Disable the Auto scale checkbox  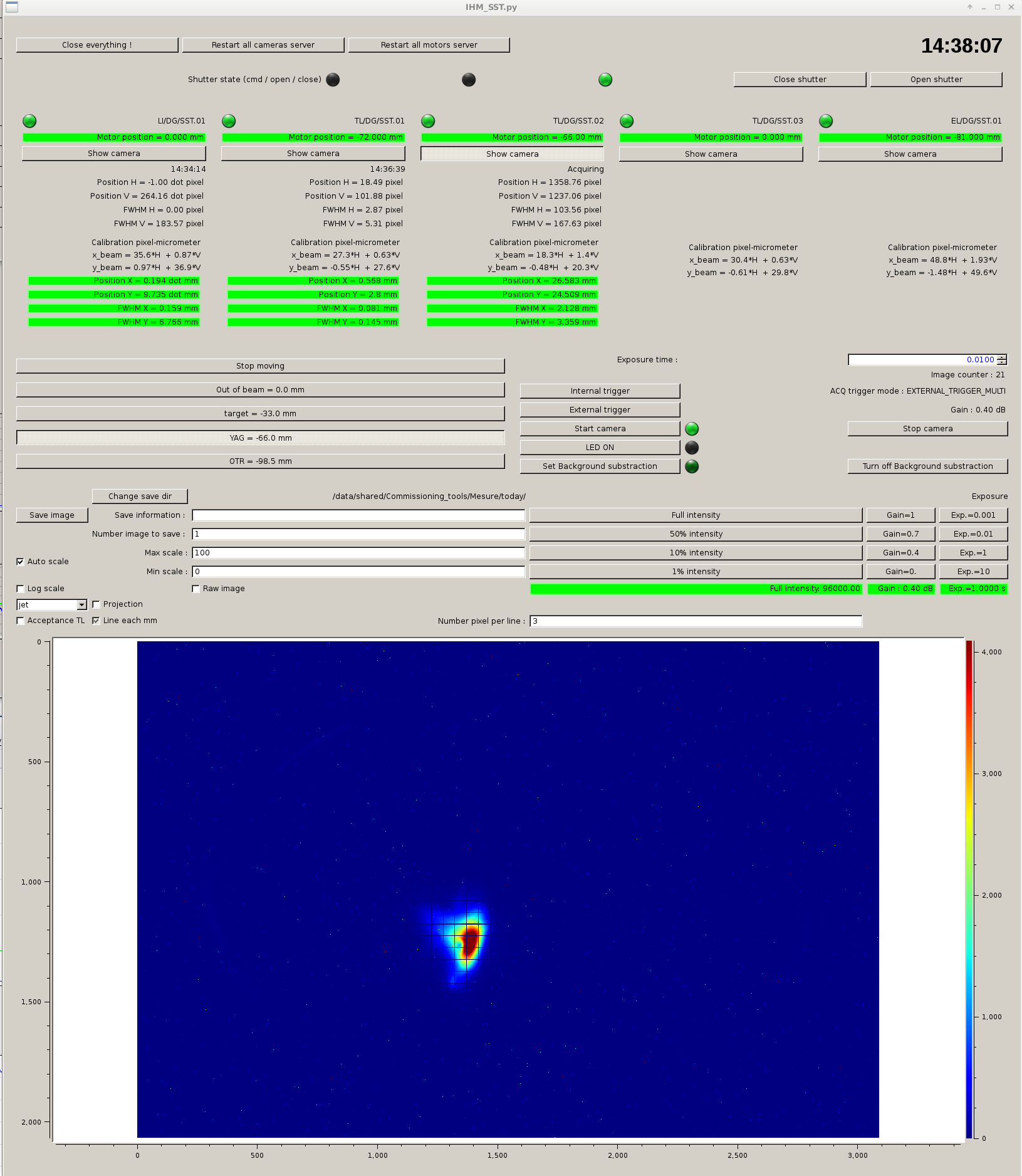click(x=21, y=562)
